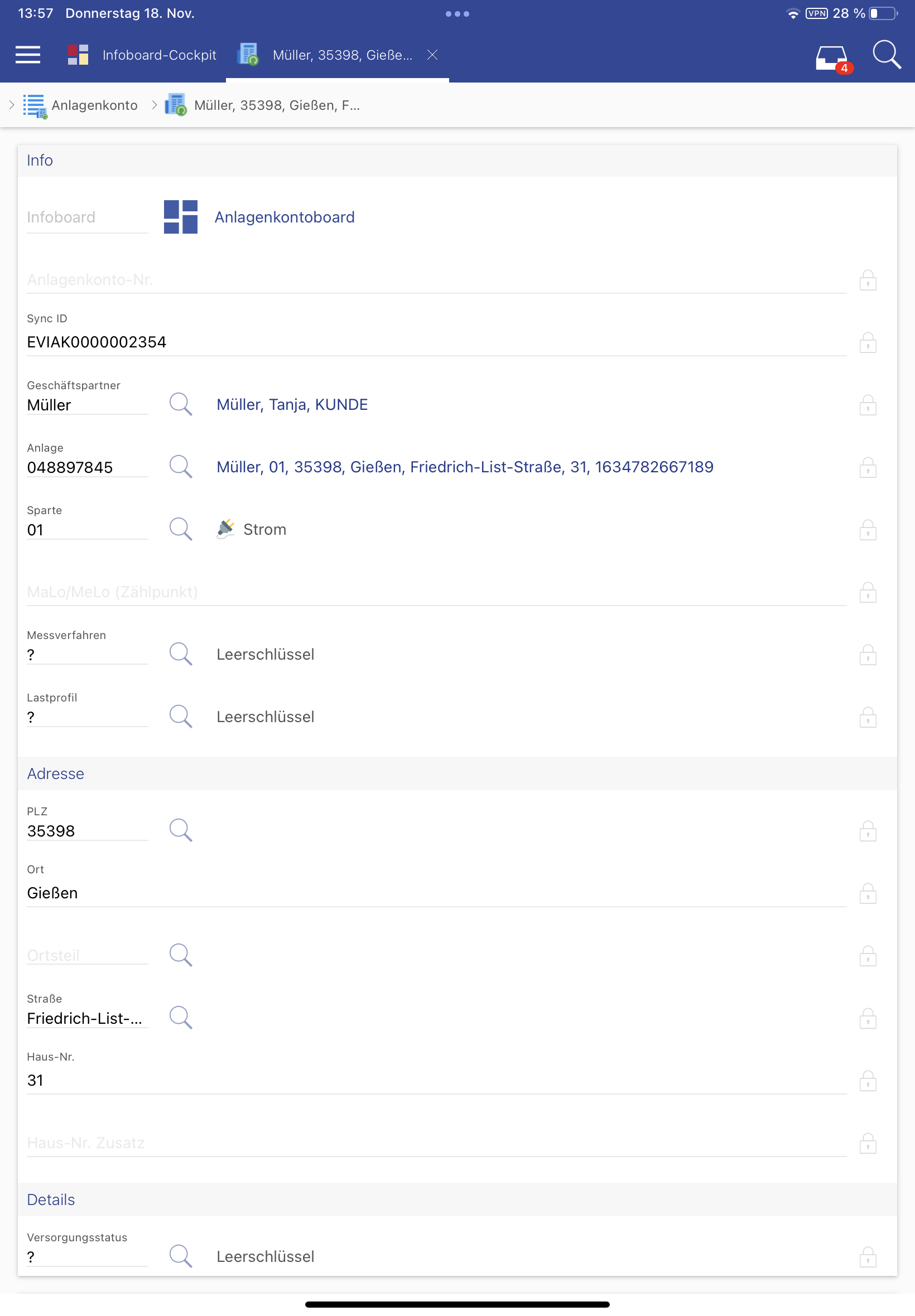Image resolution: width=915 pixels, height=1316 pixels.
Task: Open lookup for PLZ field
Action: point(180,830)
